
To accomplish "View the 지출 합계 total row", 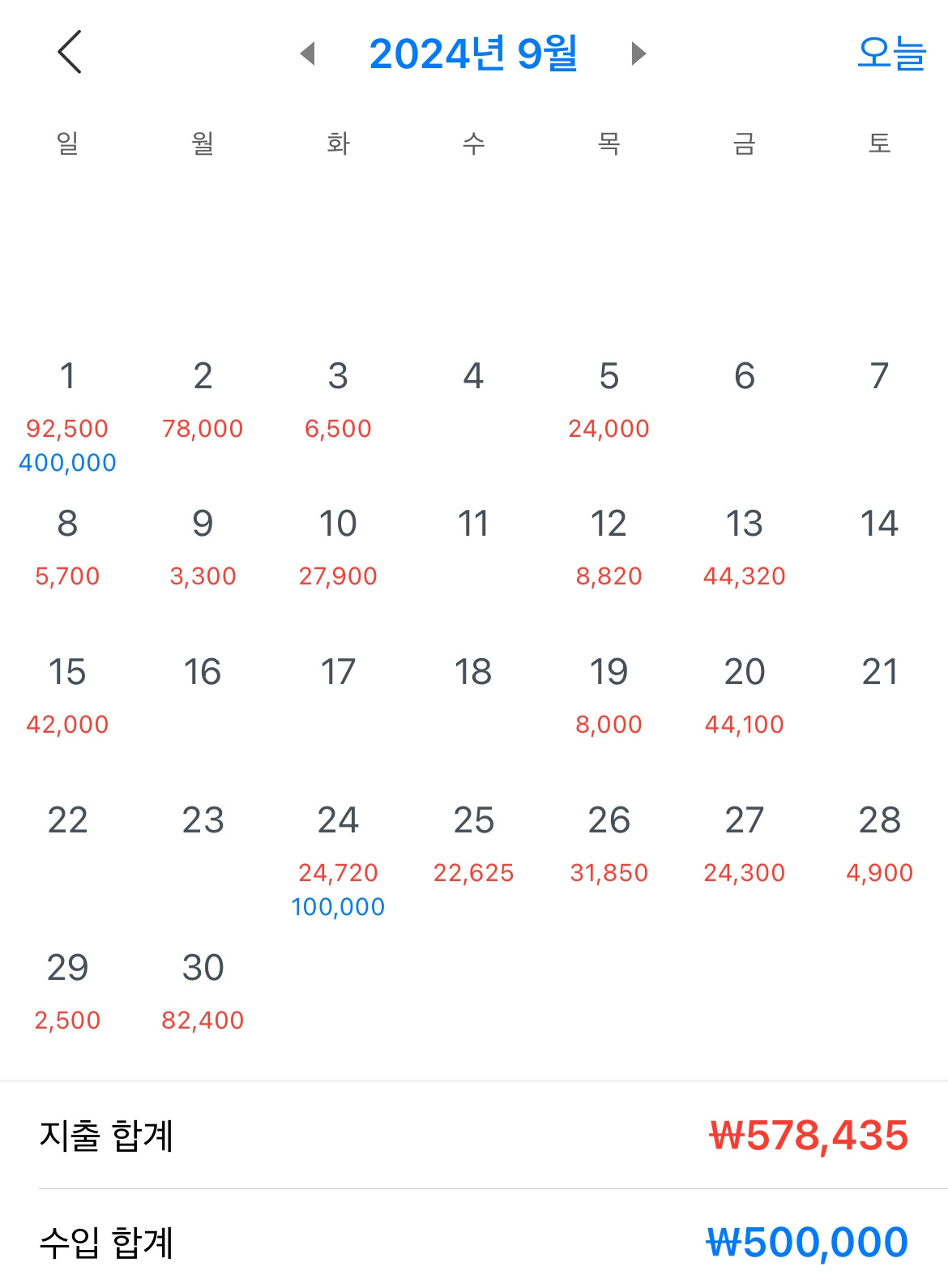I will [x=474, y=1136].
